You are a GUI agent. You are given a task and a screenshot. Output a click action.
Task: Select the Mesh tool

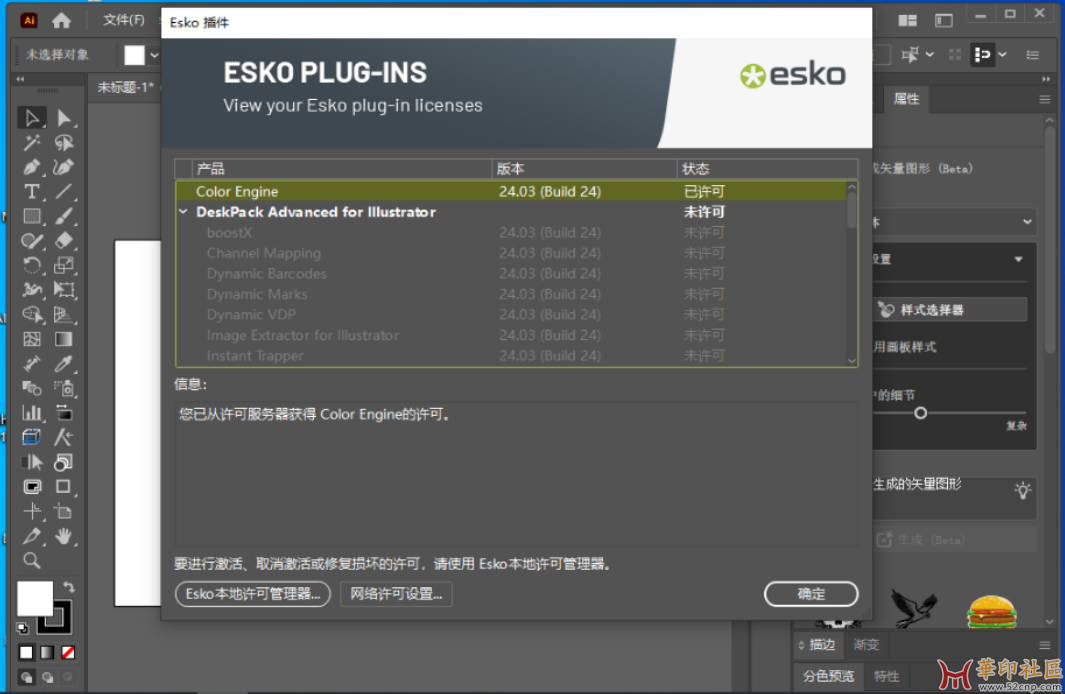click(x=31, y=339)
